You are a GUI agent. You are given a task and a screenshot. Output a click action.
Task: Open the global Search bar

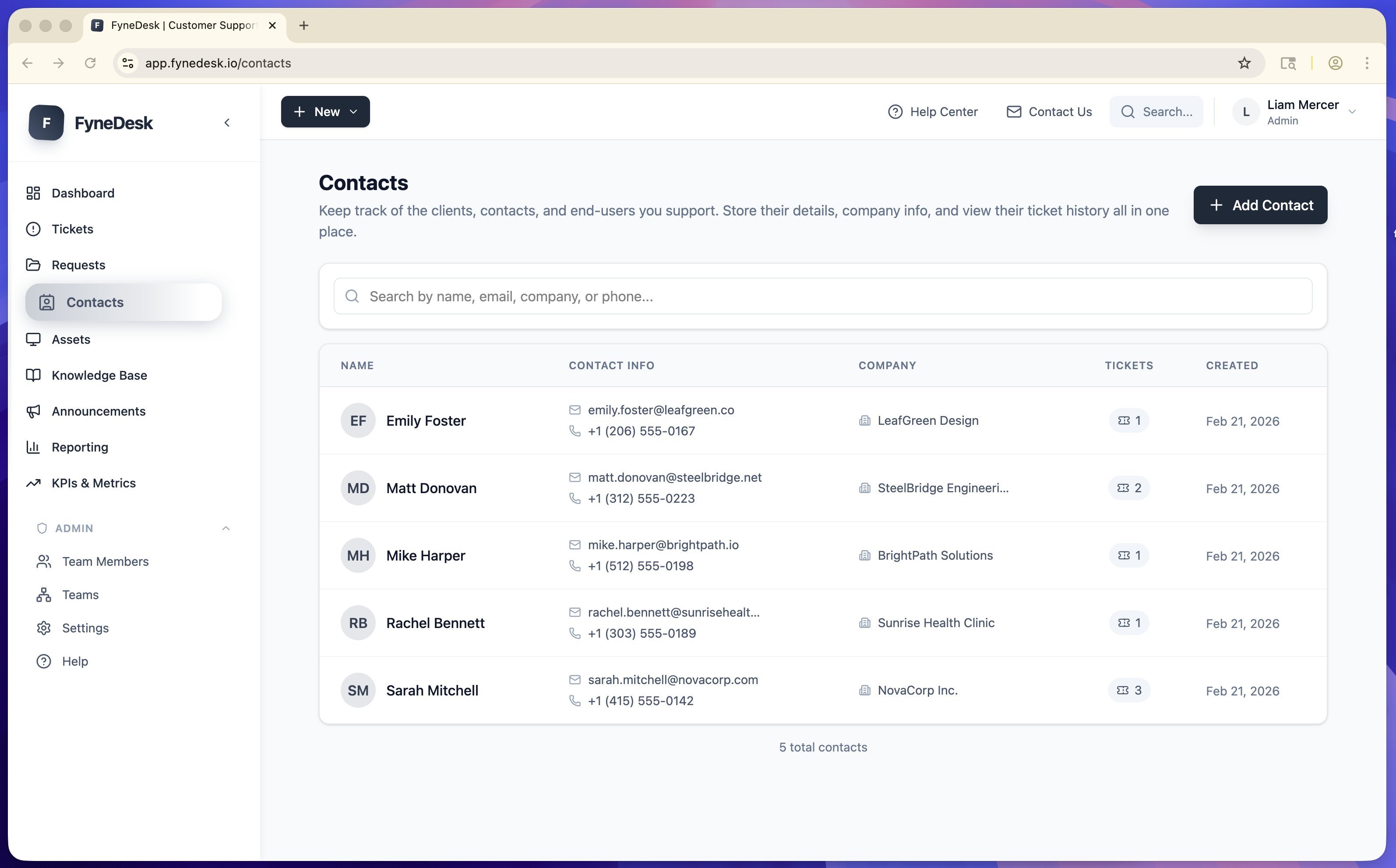[x=1156, y=111]
